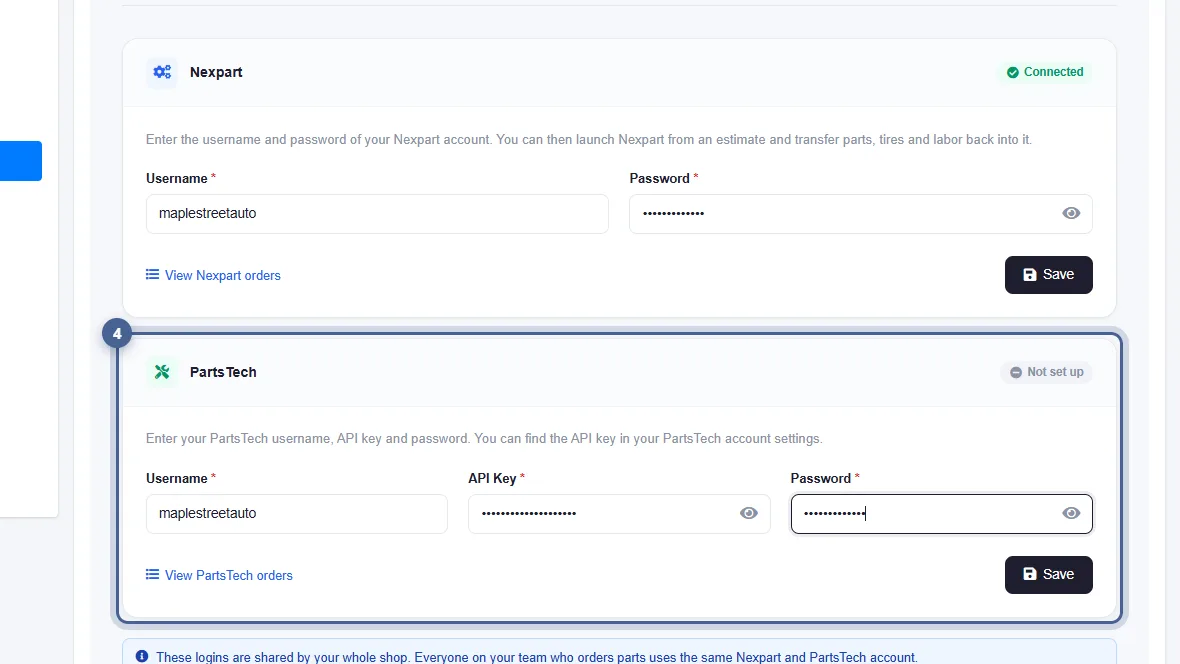Focus the Nexpart Username field

[377, 214]
